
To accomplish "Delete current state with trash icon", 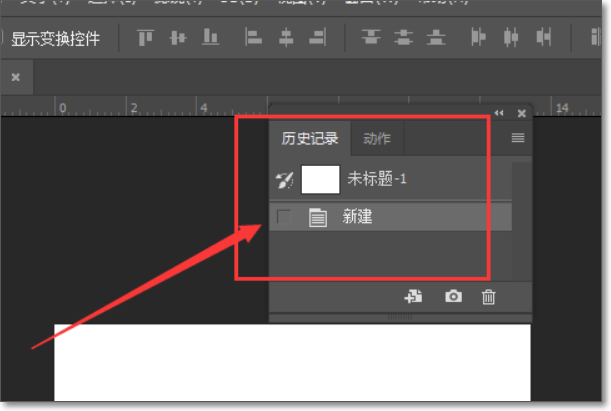I will click(488, 297).
